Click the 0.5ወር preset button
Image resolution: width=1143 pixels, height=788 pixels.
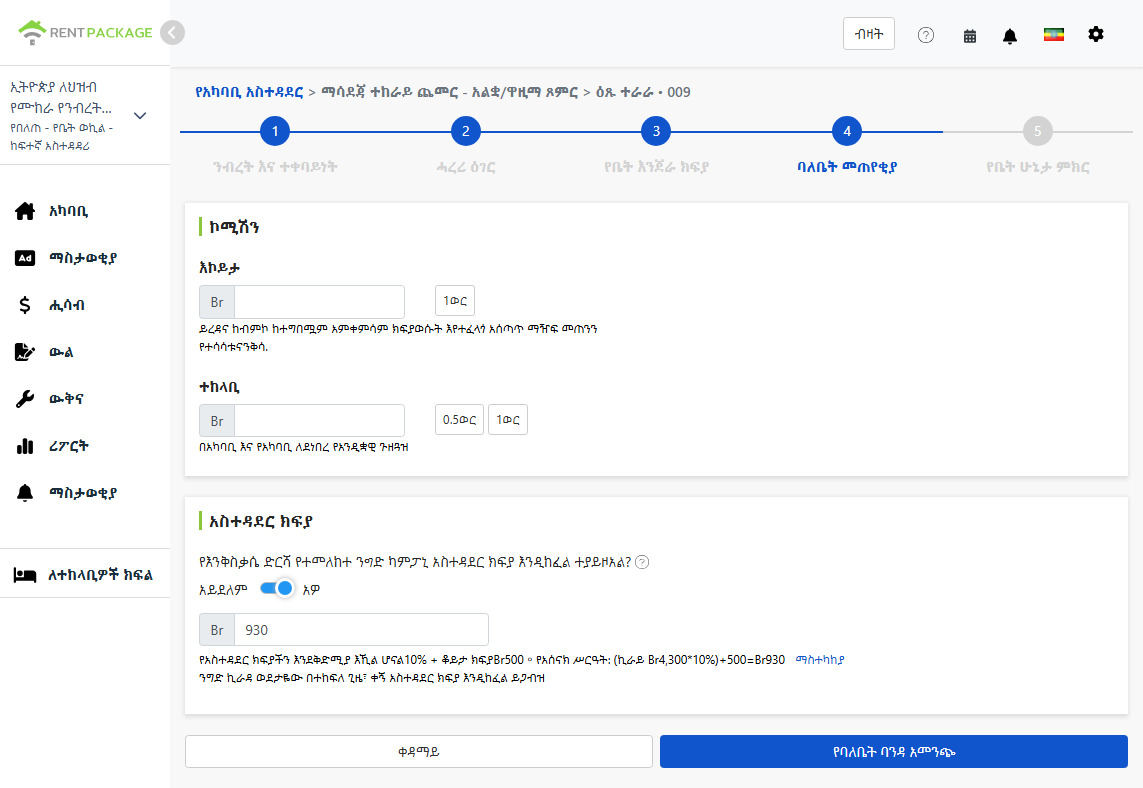click(459, 419)
